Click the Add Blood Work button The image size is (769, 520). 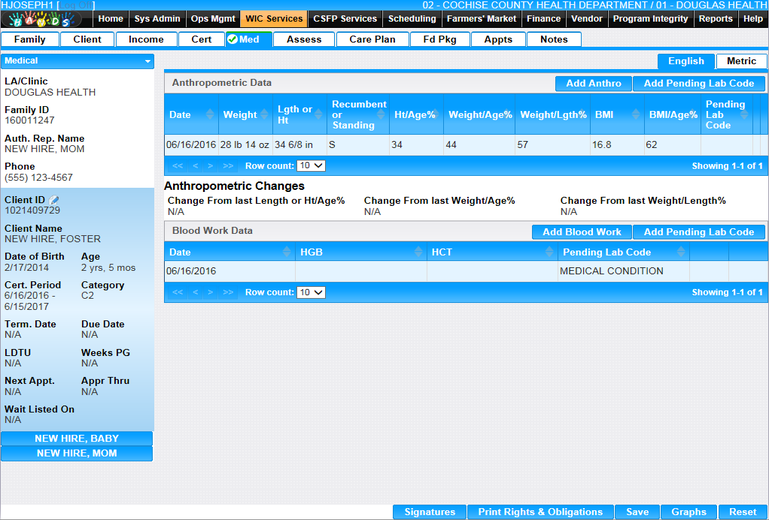pyautogui.click(x=581, y=232)
